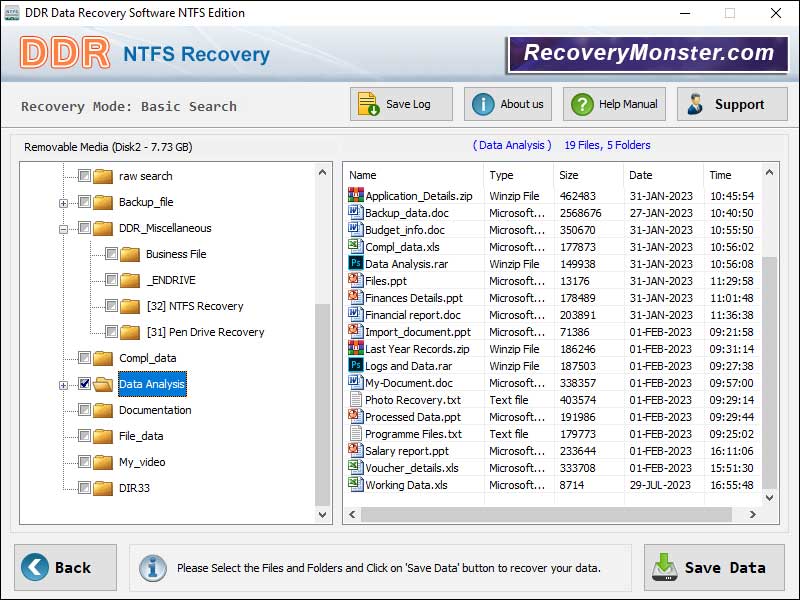800x600 pixels.
Task: Select the Application_Details.zip file icon
Action: [x=355, y=196]
